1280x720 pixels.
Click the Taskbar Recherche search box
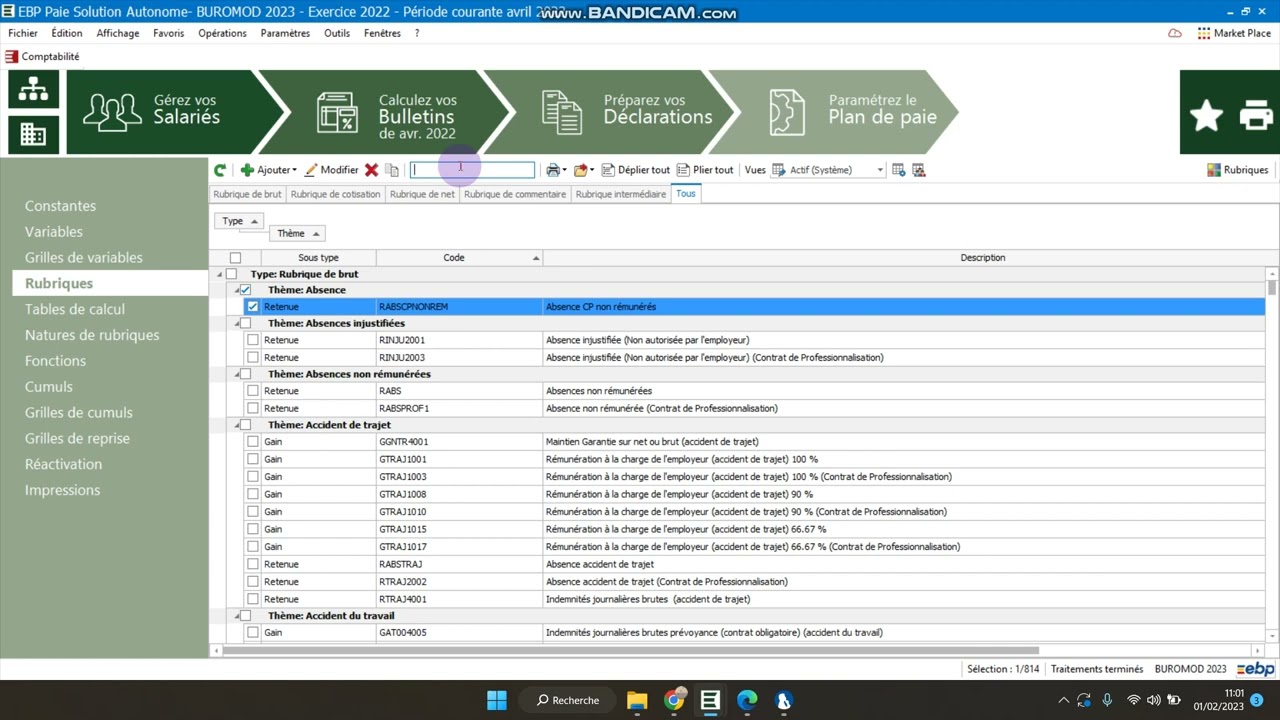pos(567,700)
